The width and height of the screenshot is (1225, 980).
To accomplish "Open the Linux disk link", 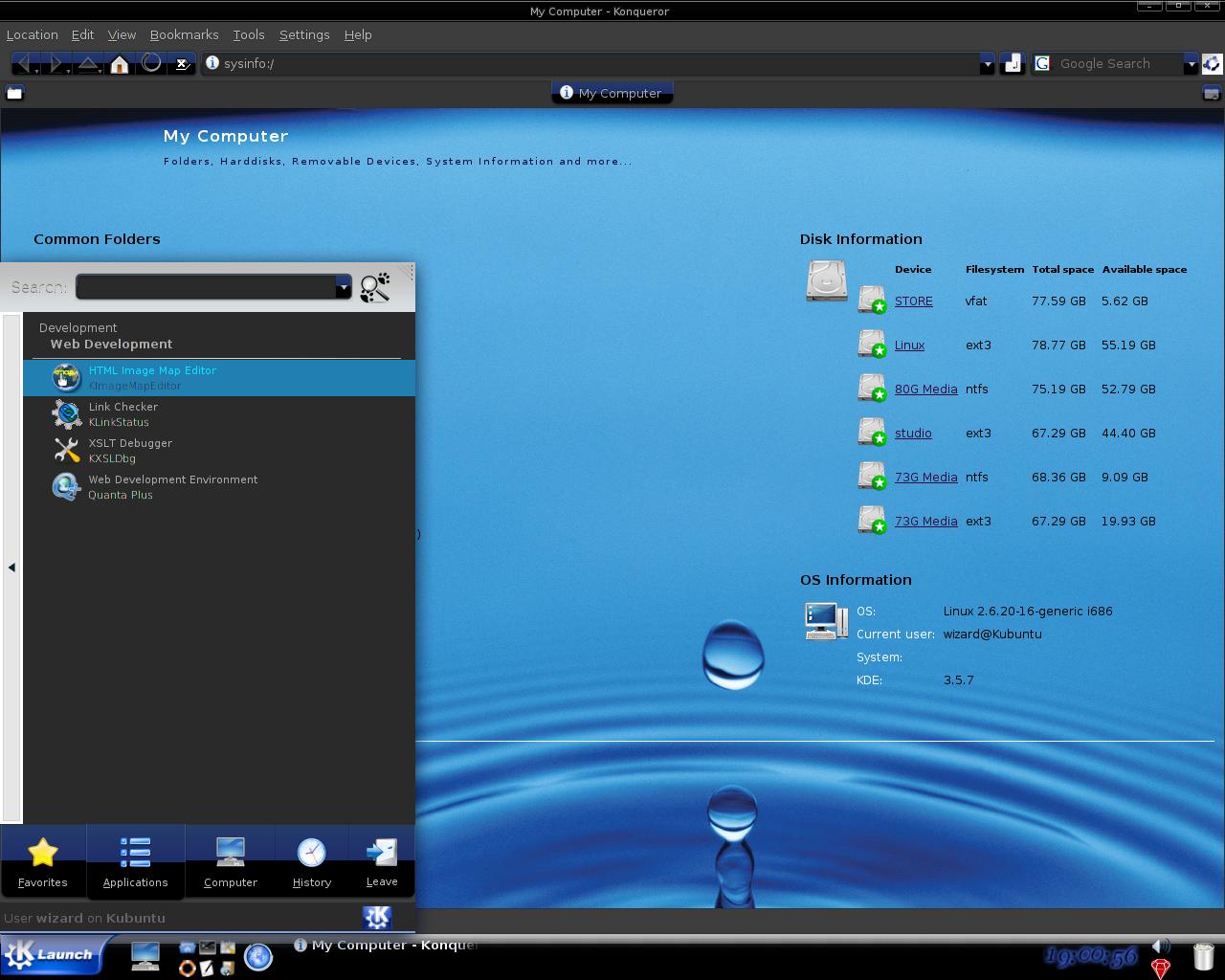I will pyautogui.click(x=909, y=345).
